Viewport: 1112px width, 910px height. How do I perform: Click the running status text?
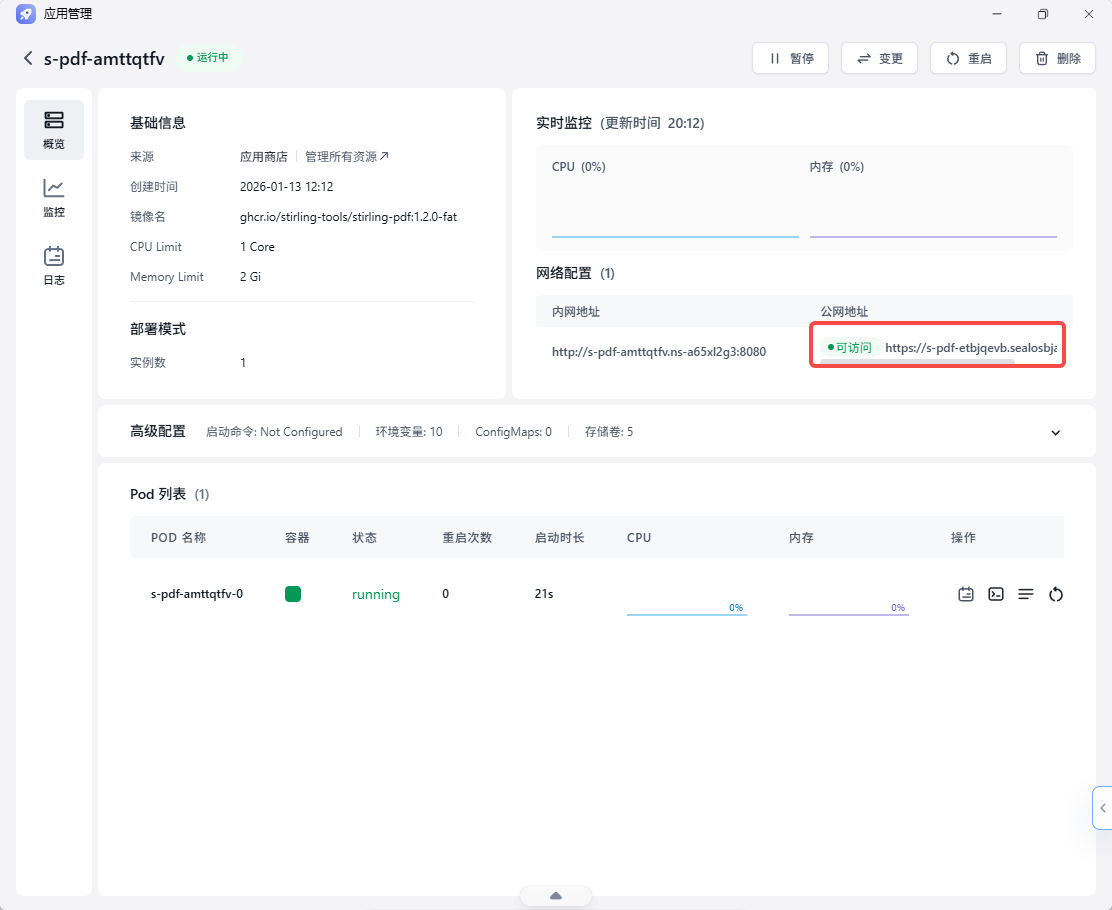(x=376, y=594)
